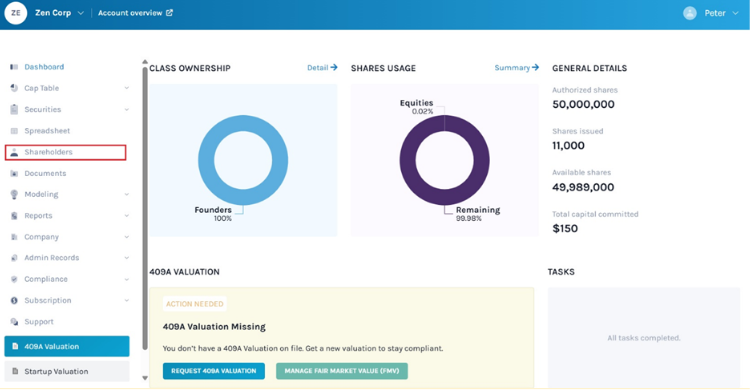The image size is (751, 391).
Task: Click the Spreadsheet grid icon
Action: pyautogui.click(x=14, y=131)
